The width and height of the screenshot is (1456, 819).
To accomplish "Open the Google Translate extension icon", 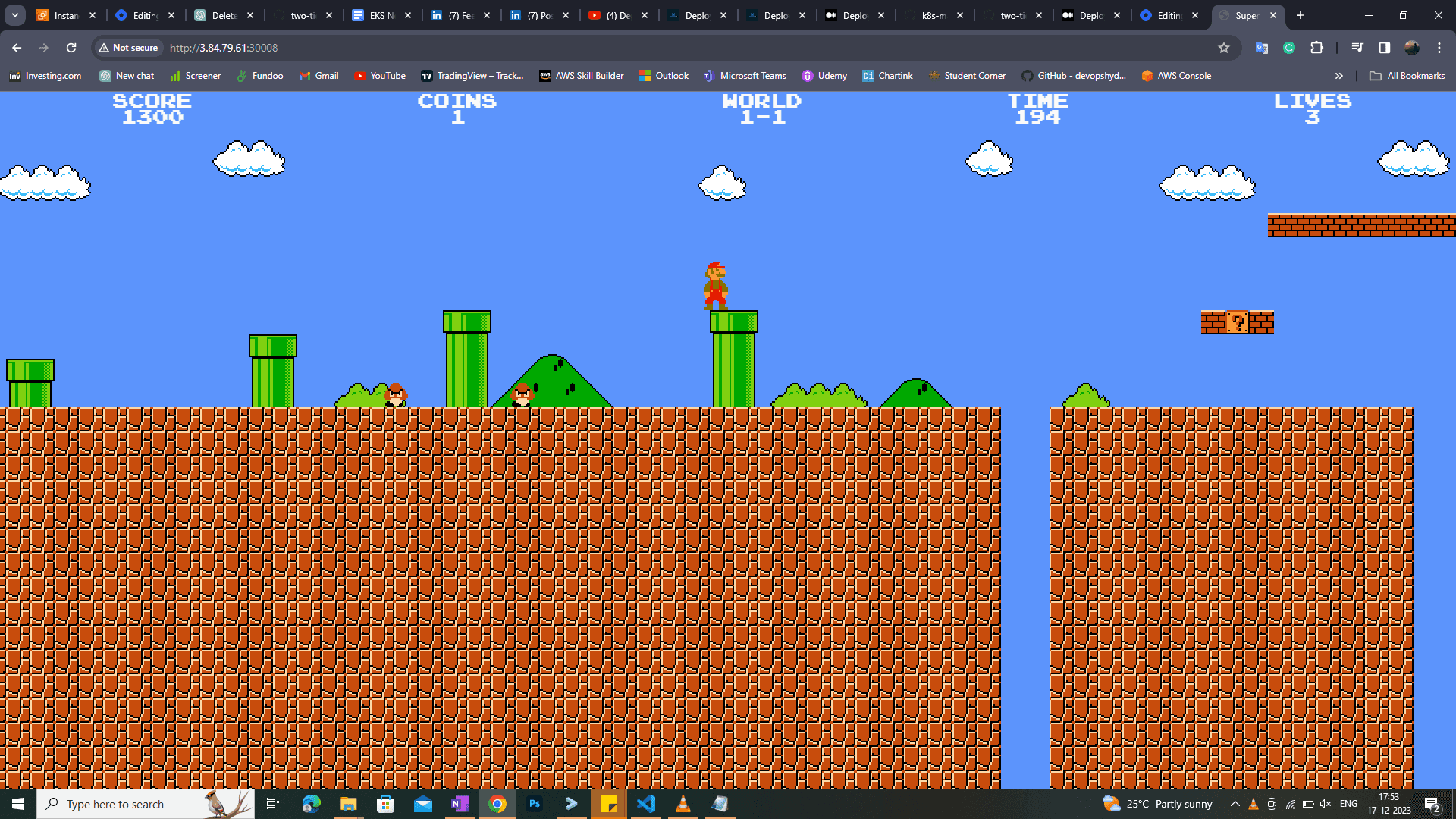I will pos(1262,48).
